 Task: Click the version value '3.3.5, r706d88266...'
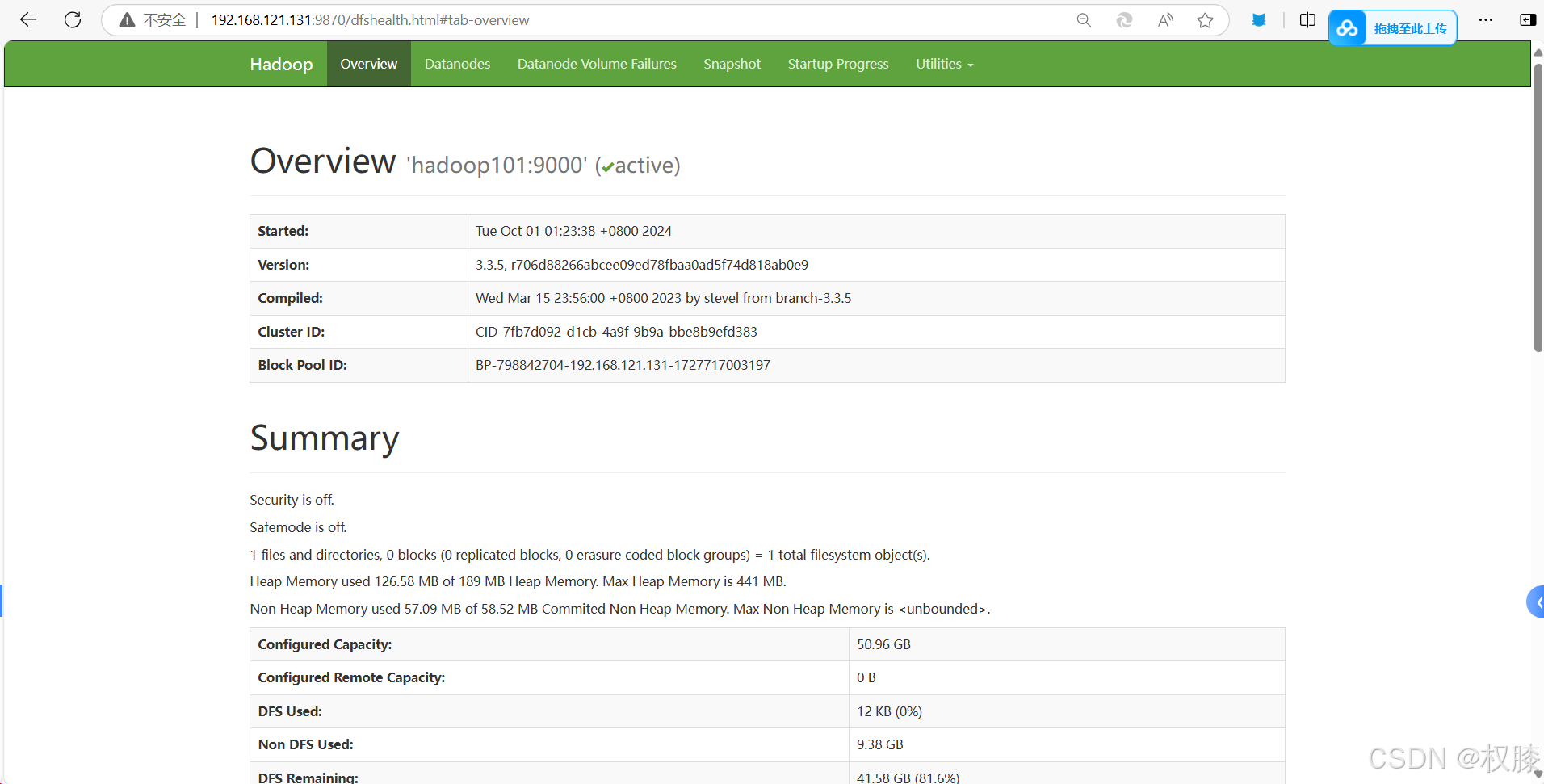pyautogui.click(x=642, y=265)
